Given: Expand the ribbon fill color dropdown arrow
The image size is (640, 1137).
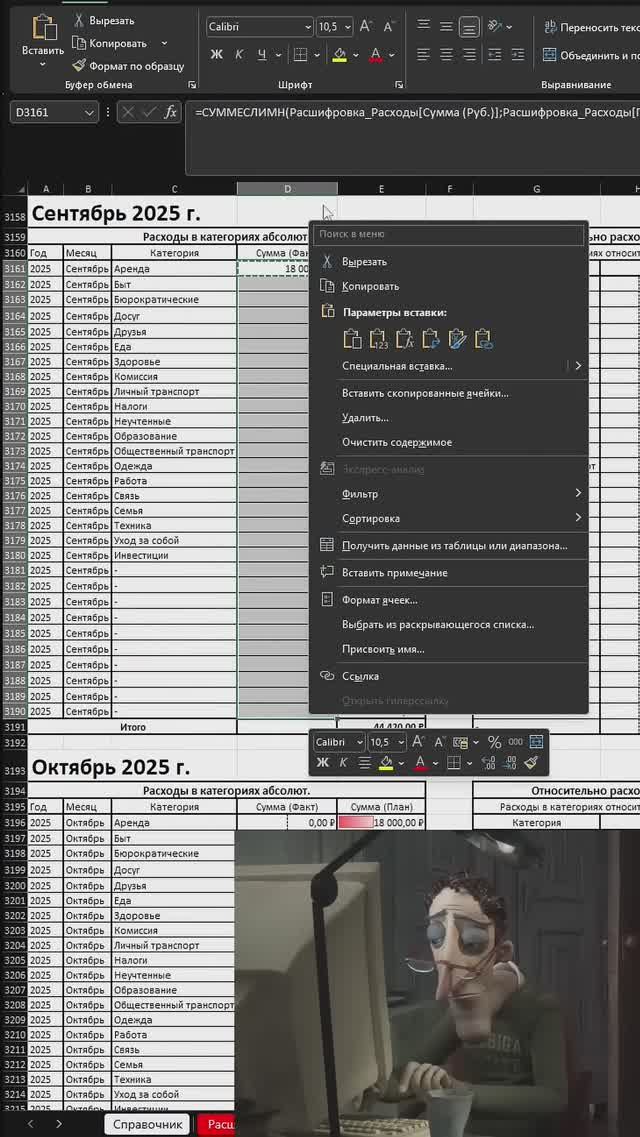Looking at the screenshot, I should tap(355, 54).
